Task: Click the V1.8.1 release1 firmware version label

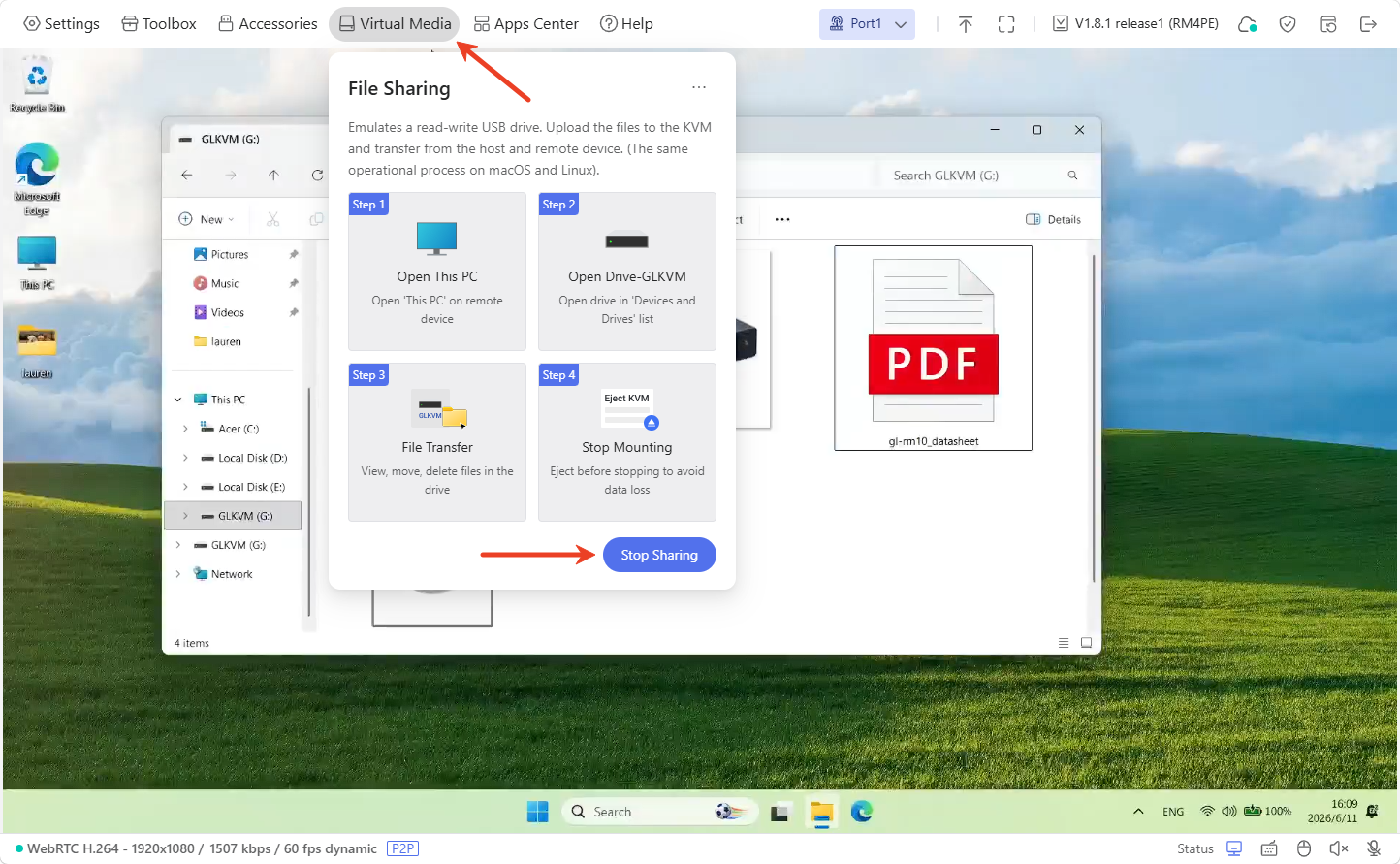Action: (x=1135, y=23)
